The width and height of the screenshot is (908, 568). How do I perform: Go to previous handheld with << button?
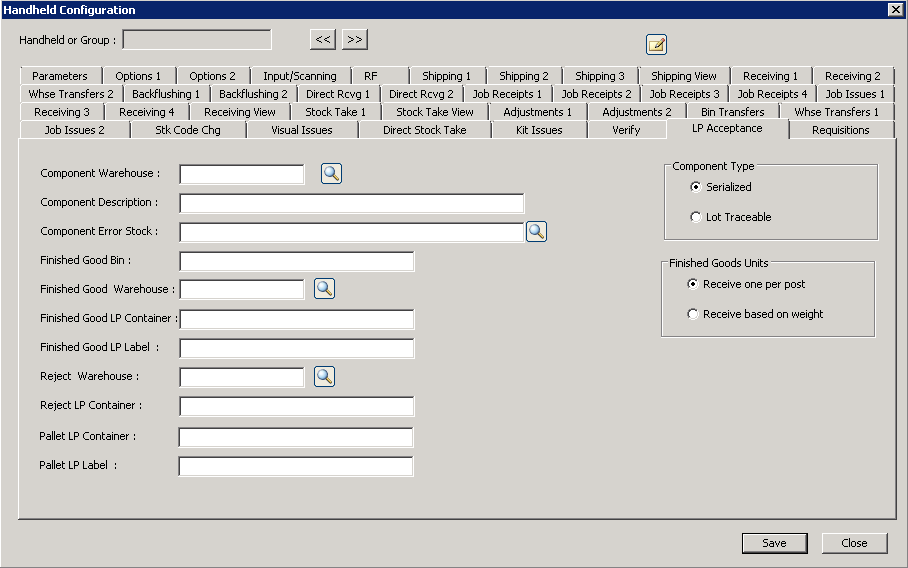click(322, 40)
